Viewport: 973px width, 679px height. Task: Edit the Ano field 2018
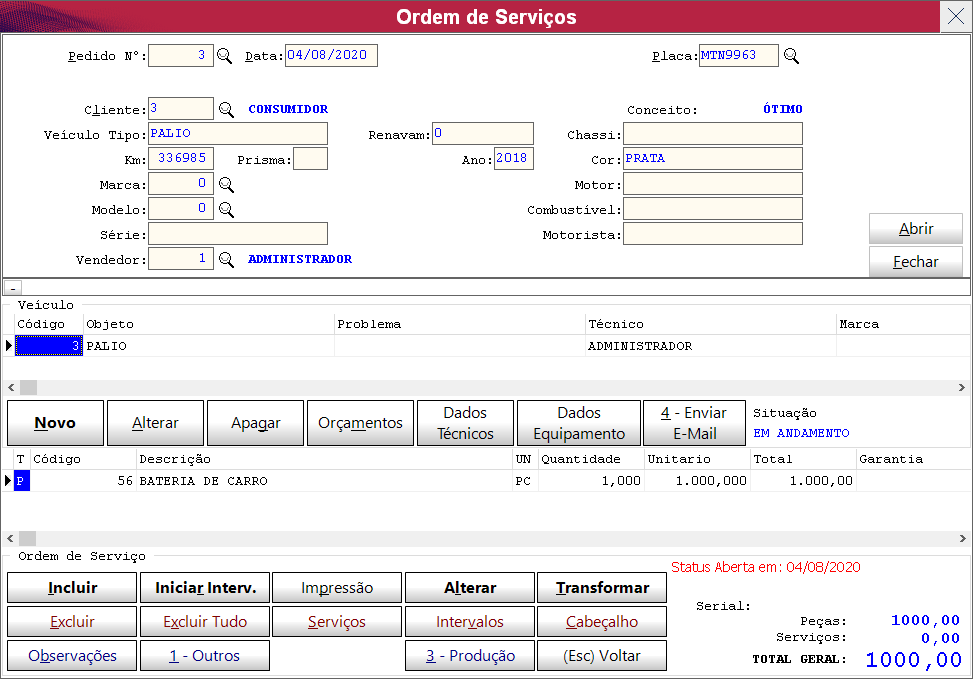coord(514,158)
